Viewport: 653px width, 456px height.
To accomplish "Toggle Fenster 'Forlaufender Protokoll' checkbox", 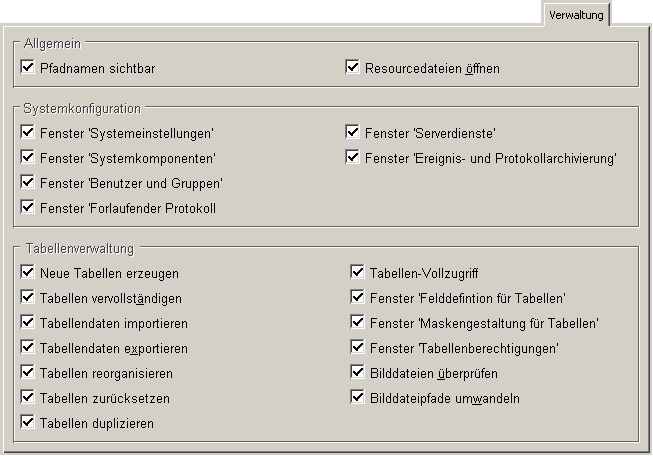I will coord(27,207).
